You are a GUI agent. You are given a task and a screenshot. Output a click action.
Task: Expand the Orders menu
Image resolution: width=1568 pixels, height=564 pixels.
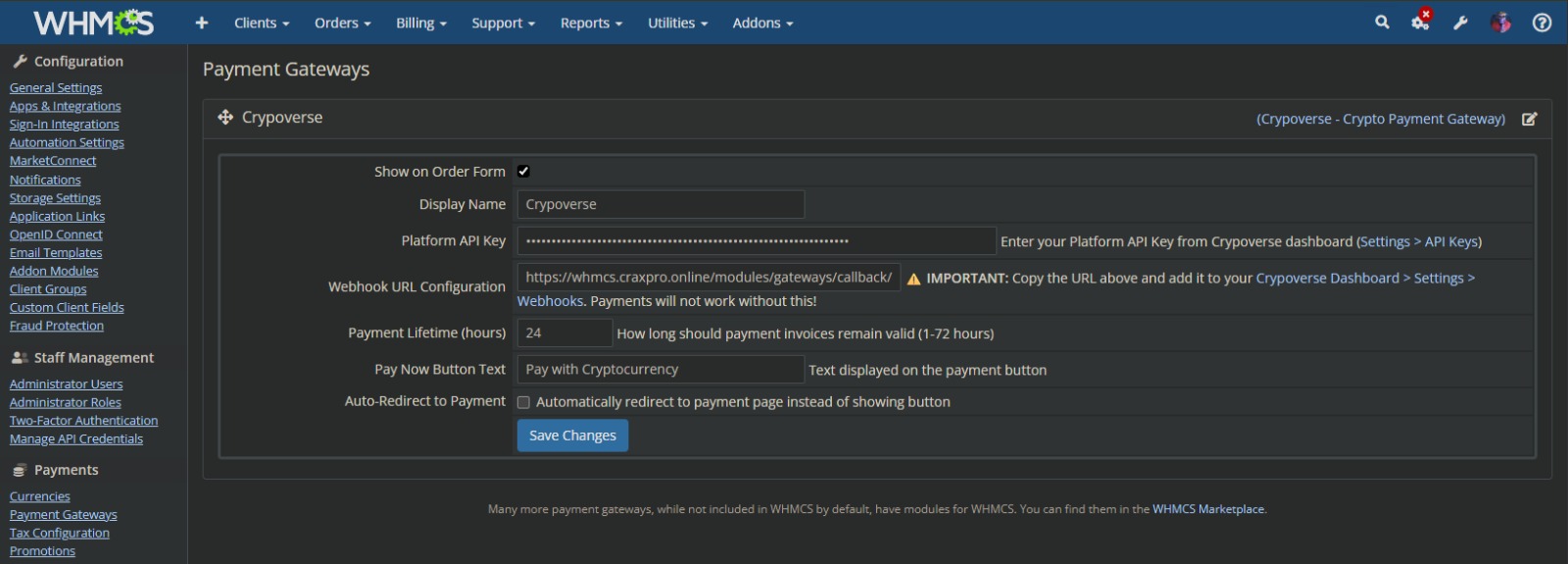pos(342,23)
